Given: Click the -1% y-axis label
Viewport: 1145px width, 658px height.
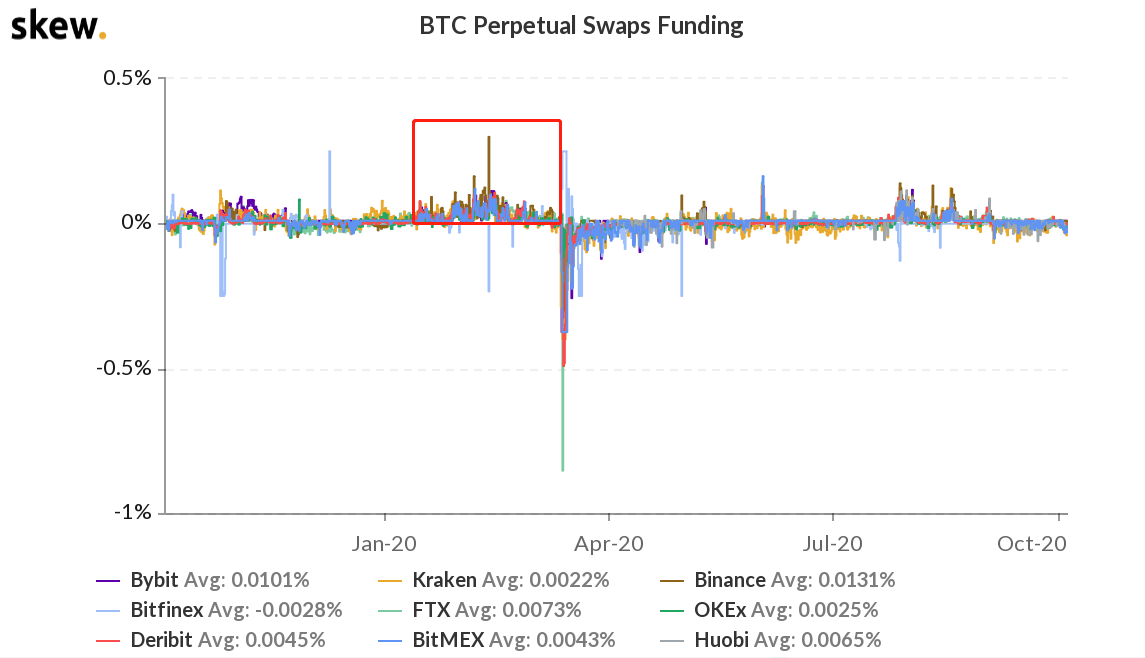Looking at the screenshot, I should pos(132,512).
